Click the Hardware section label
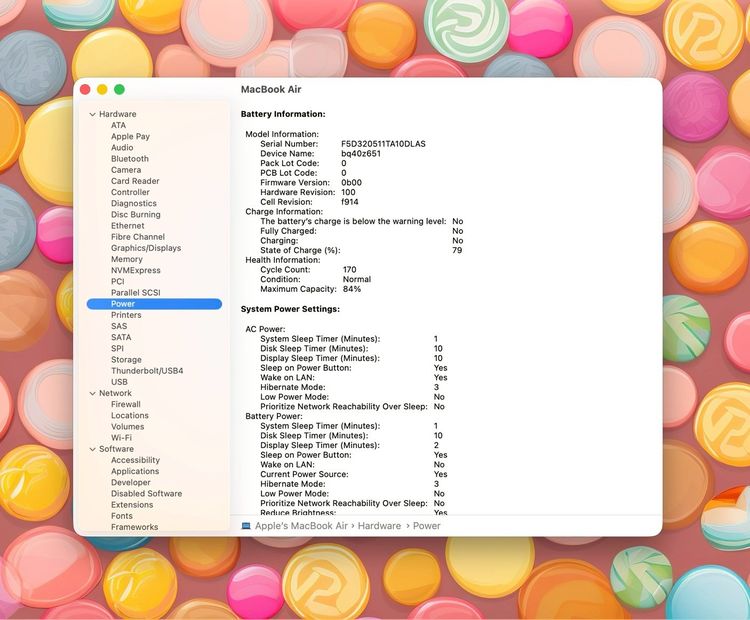The height and width of the screenshot is (620, 750). [118, 114]
